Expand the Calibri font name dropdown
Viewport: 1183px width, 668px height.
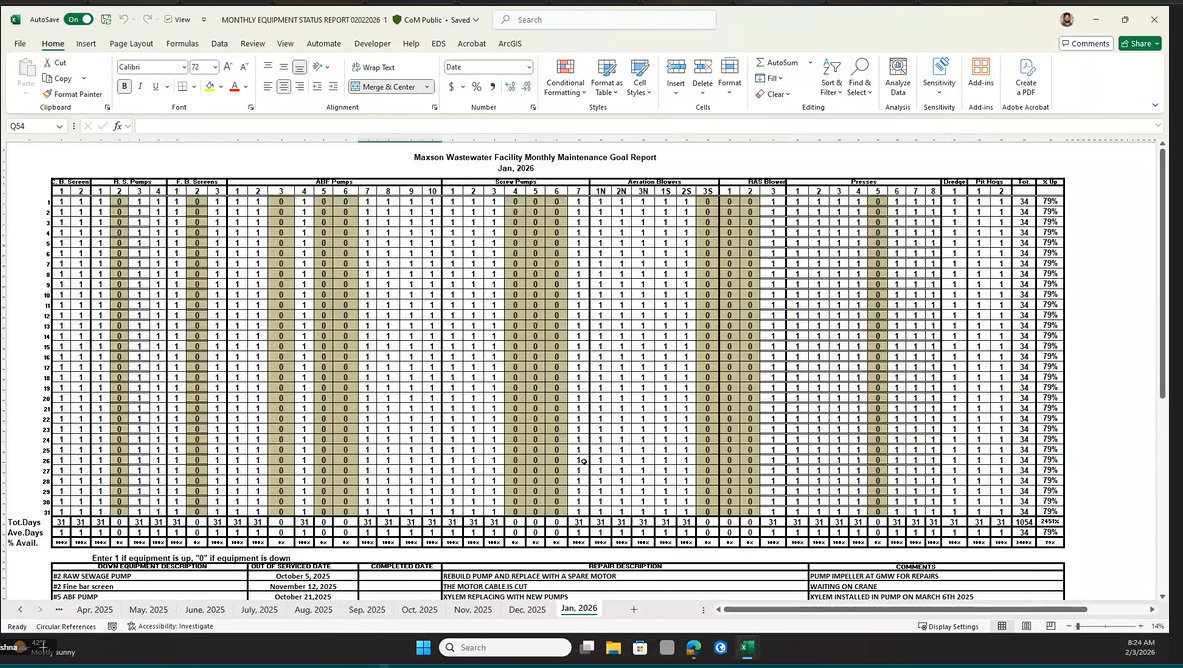pyautogui.click(x=184, y=67)
